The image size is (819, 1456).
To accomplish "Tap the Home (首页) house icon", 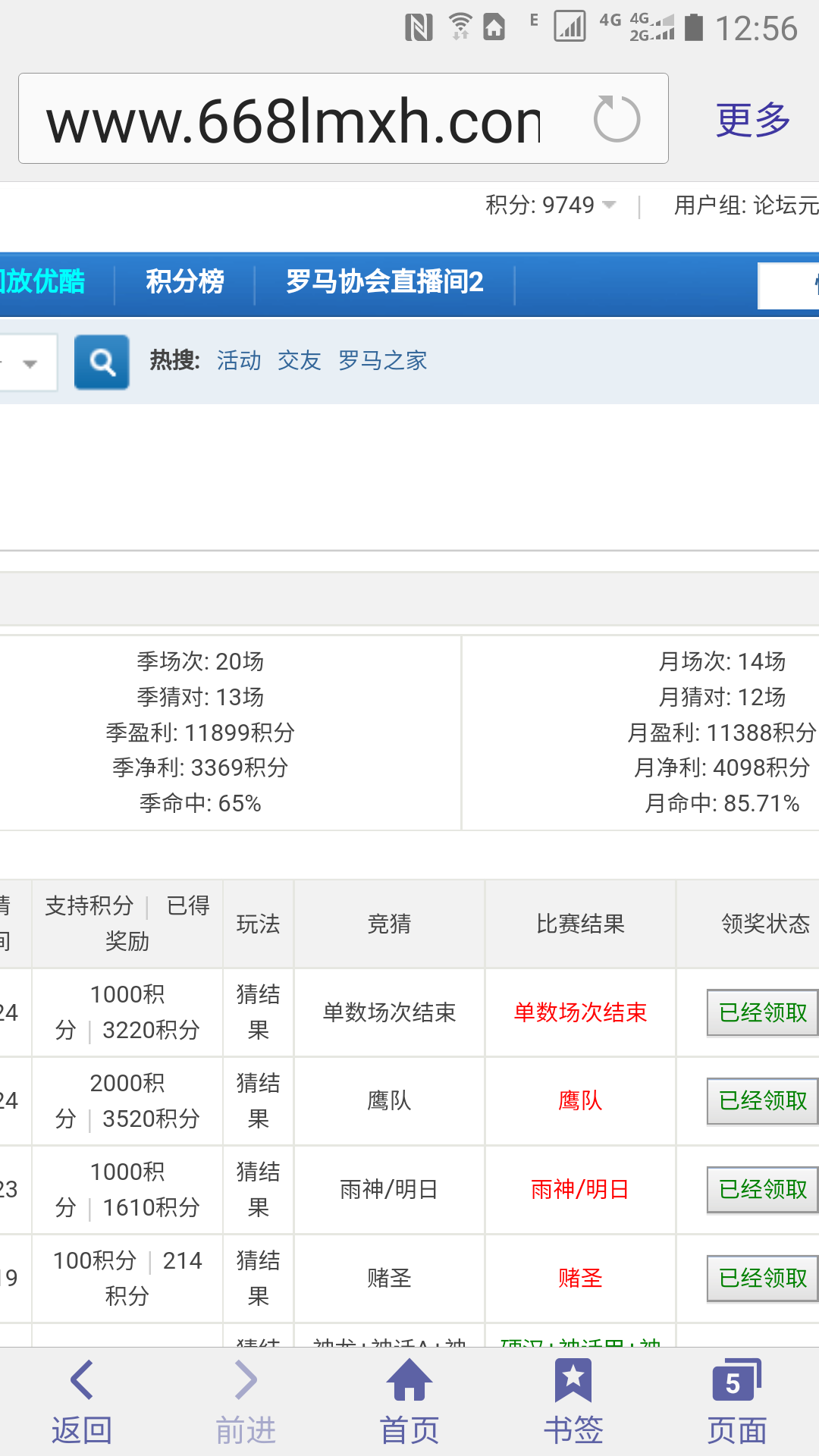I will pos(409,1380).
